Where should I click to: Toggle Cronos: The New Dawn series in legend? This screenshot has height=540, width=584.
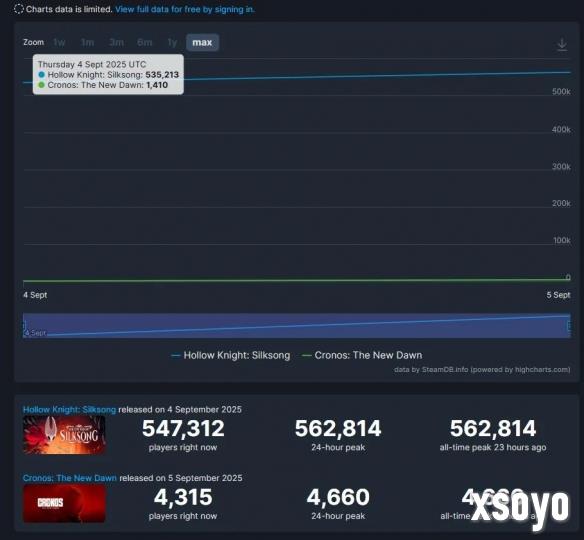pos(362,355)
